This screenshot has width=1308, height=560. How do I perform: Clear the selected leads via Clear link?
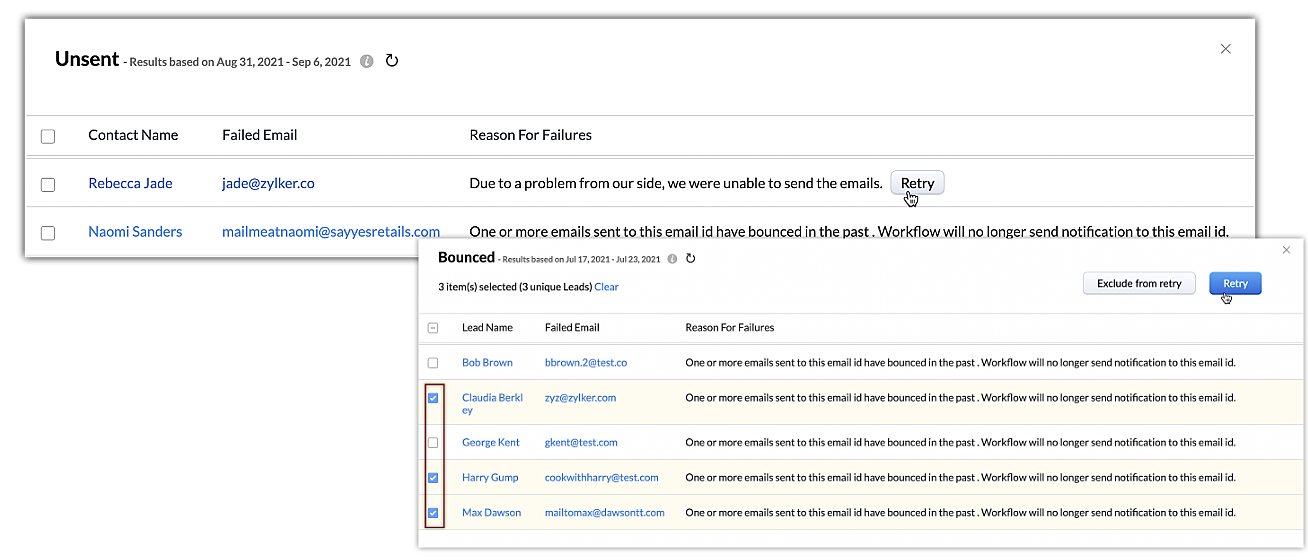coord(606,287)
